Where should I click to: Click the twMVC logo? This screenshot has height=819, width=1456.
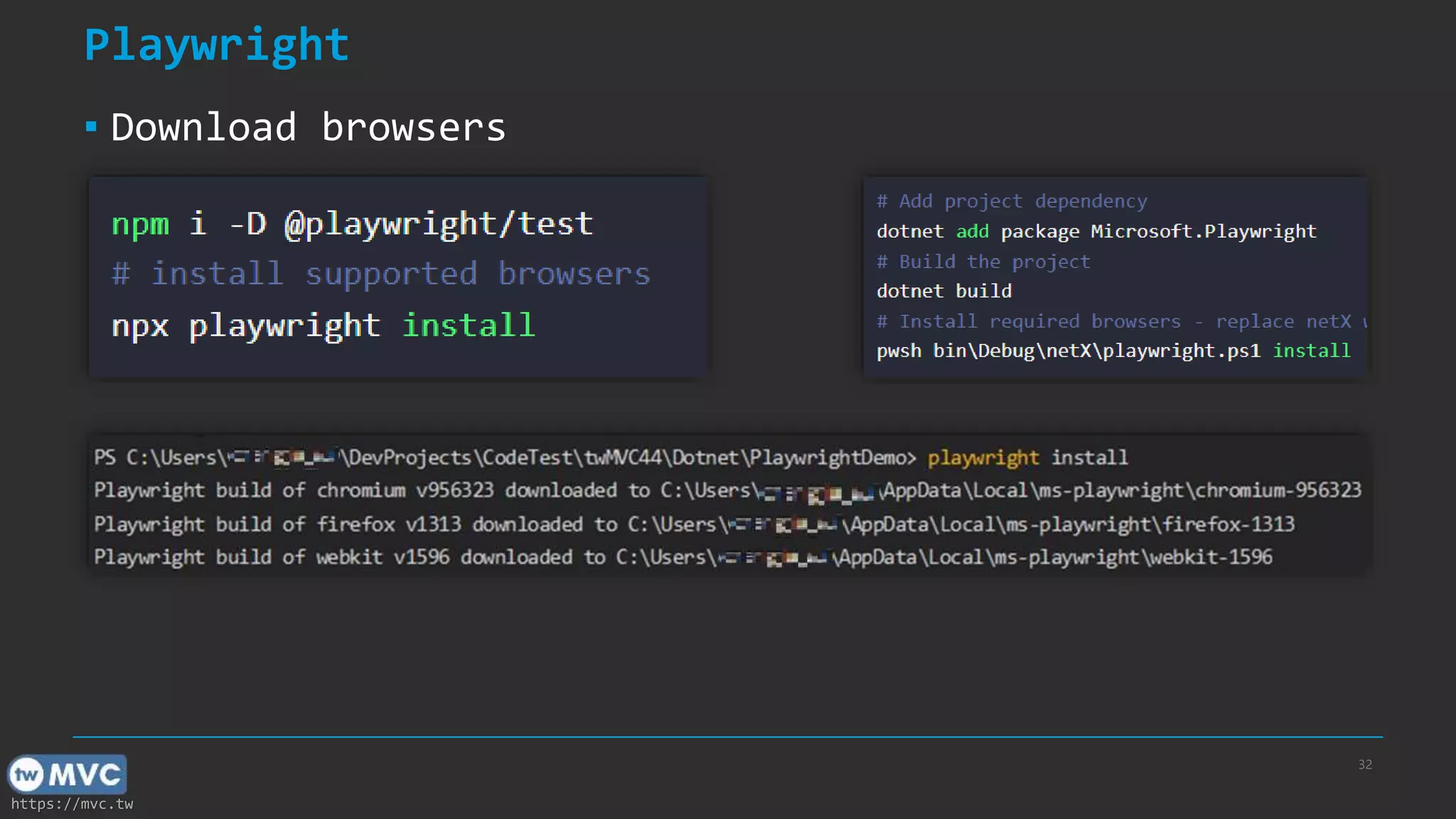(67, 774)
